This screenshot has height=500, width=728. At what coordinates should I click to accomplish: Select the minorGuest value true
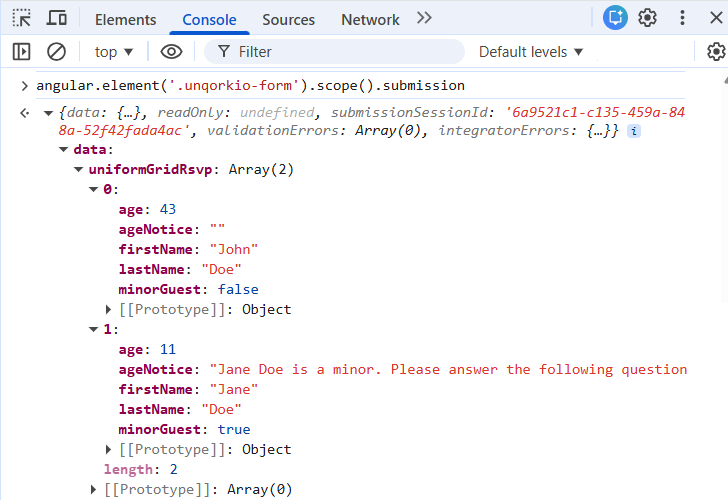tap(234, 429)
